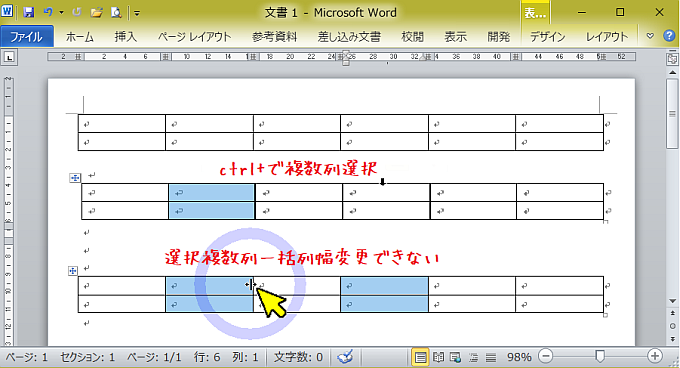The height and width of the screenshot is (368, 680).
Task: Go to next page using double-down arrow
Action: click(672, 339)
